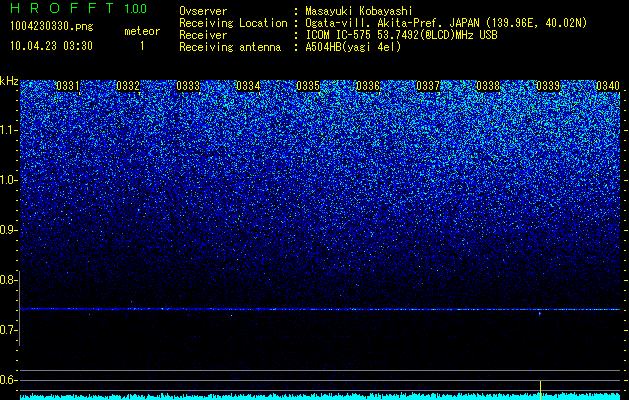
Task: Click the 0338 time marker
Action: (488, 86)
